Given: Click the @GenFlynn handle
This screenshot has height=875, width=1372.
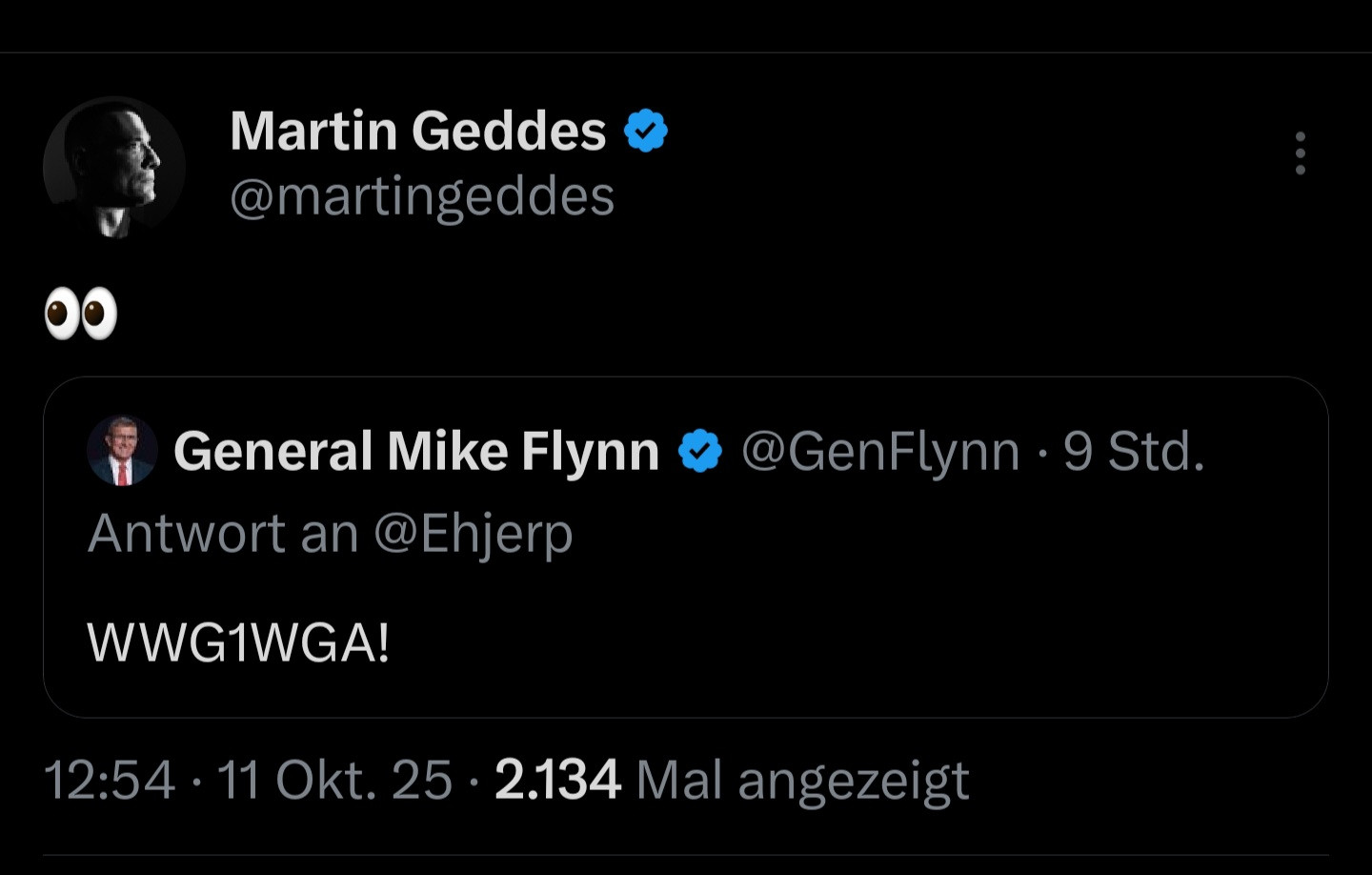Looking at the screenshot, I should coord(880,451).
